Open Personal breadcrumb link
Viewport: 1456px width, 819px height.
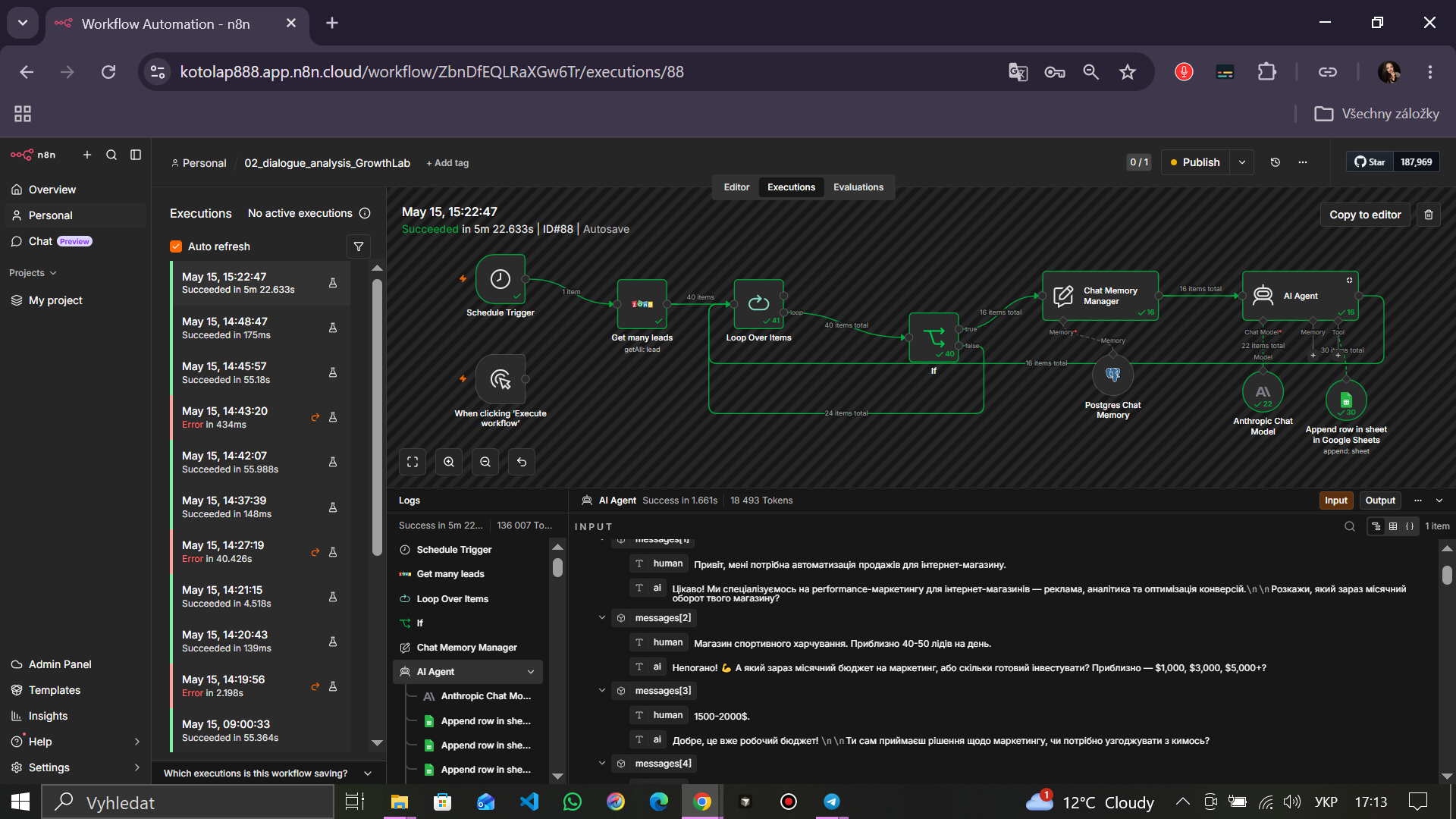(199, 163)
